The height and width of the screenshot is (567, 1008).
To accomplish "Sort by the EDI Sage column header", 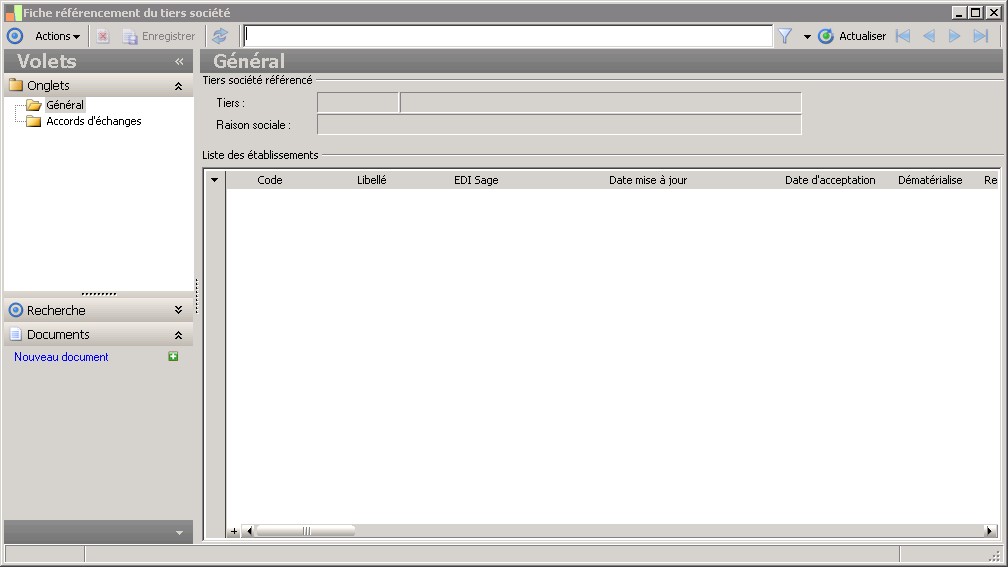I will tap(476, 180).
